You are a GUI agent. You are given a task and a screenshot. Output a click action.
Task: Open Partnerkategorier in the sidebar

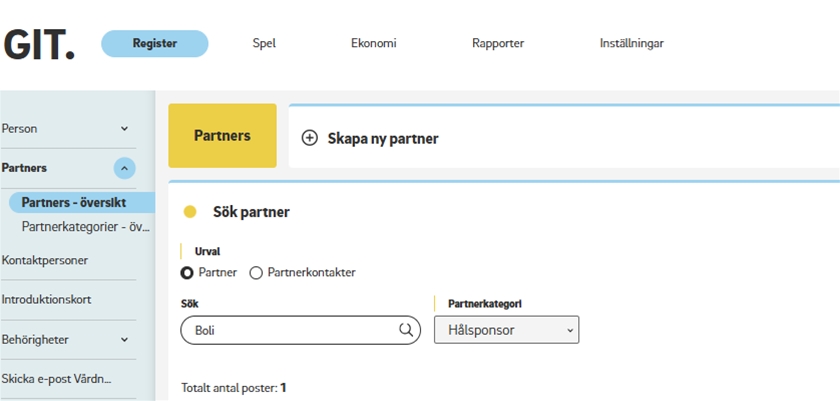point(85,226)
